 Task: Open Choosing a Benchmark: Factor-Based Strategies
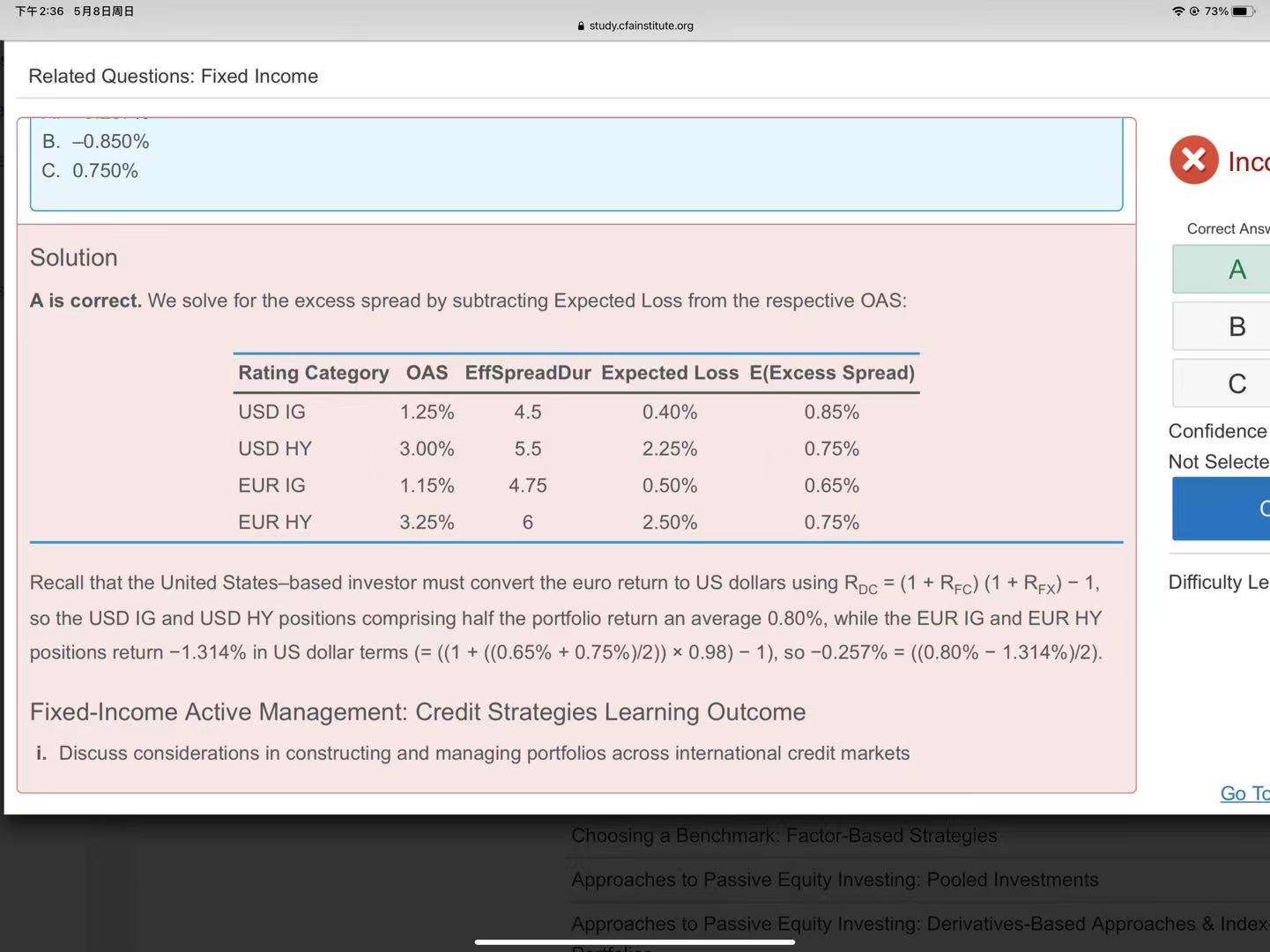coord(784,836)
